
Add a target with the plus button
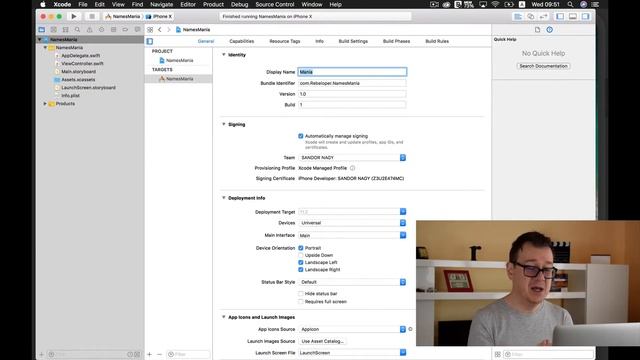click(x=149, y=354)
